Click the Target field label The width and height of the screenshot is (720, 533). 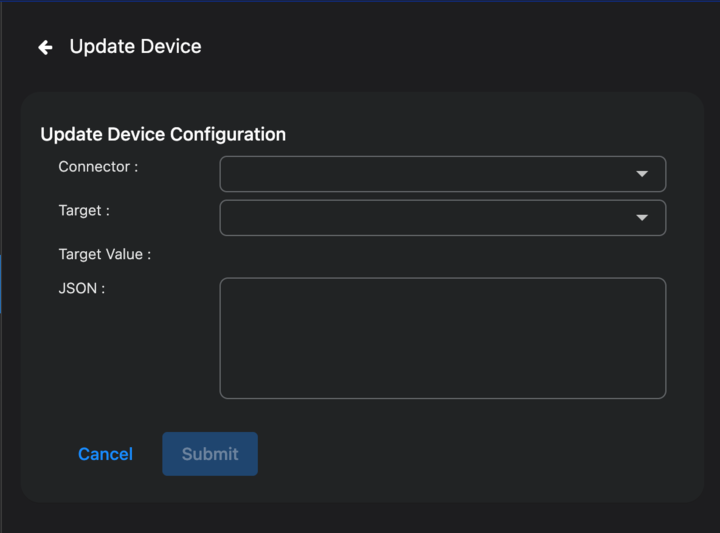coord(84,211)
